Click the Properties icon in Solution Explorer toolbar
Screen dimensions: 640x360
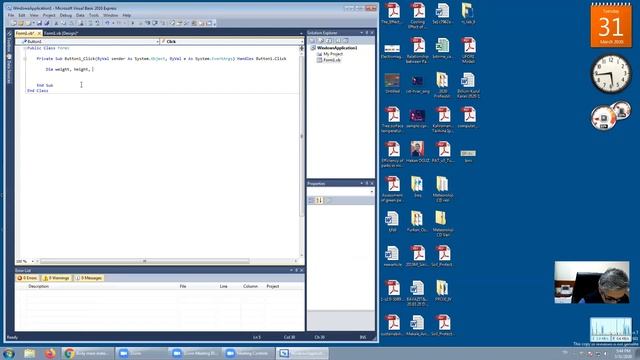[x=312, y=41]
